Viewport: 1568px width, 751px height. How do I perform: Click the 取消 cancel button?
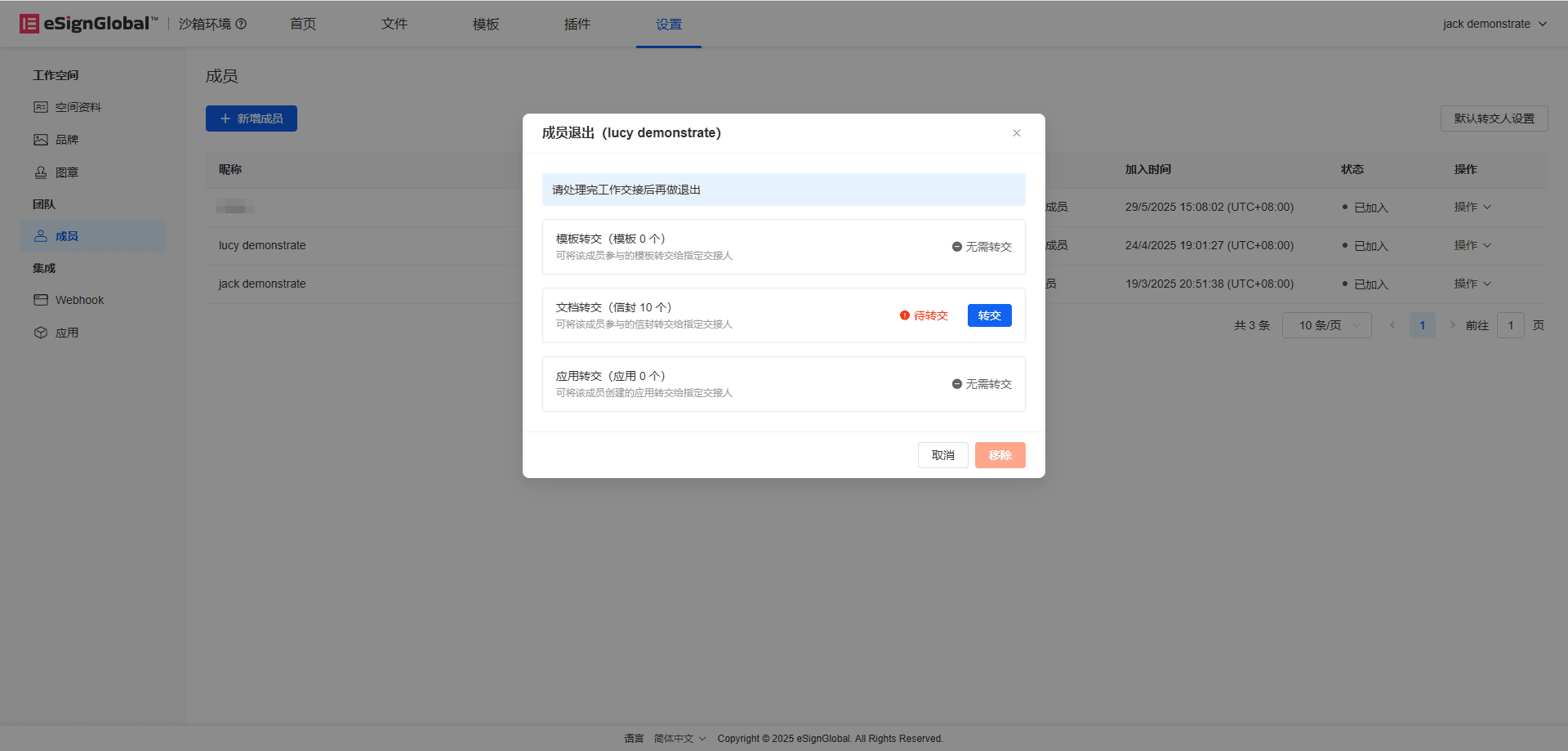[x=943, y=455]
